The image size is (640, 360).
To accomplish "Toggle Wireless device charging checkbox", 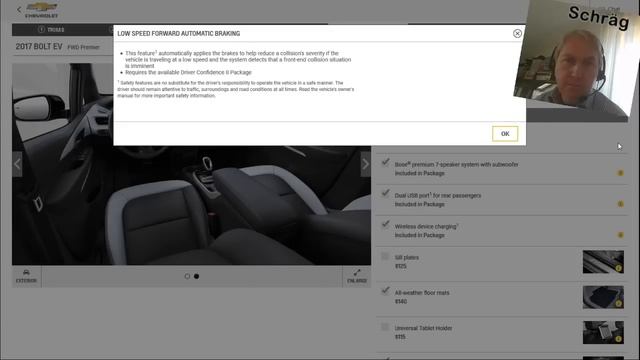I will pyautogui.click(x=385, y=224).
